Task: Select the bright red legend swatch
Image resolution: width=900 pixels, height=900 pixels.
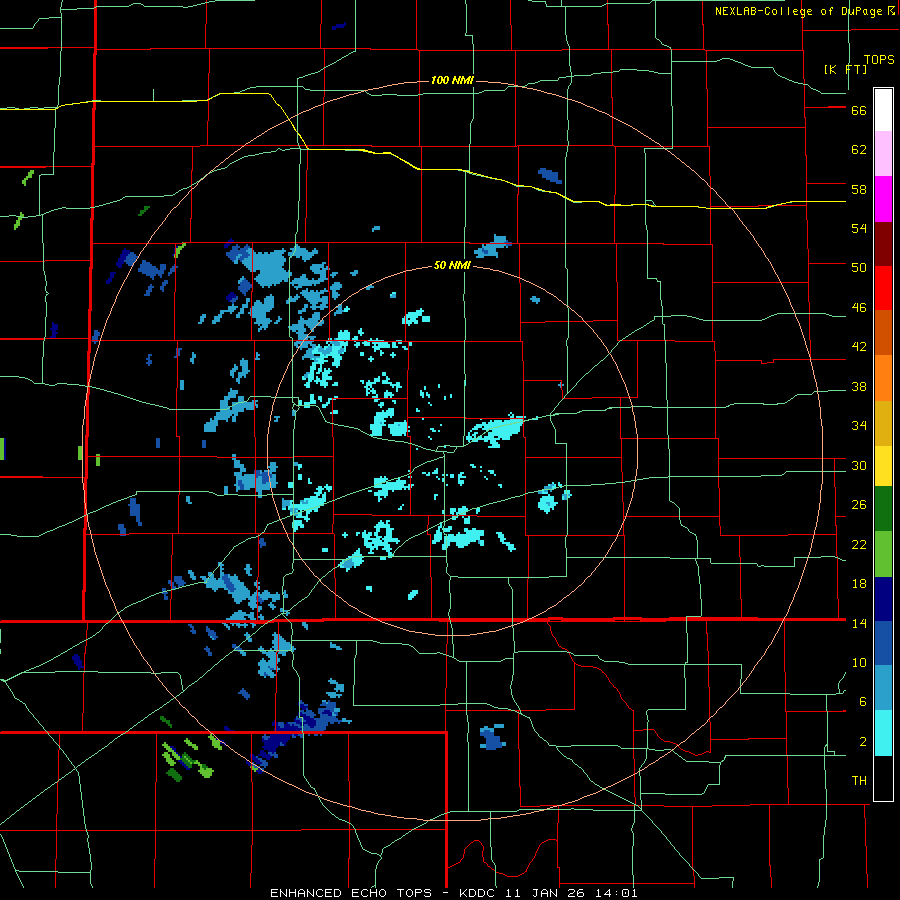Action: 883,288
